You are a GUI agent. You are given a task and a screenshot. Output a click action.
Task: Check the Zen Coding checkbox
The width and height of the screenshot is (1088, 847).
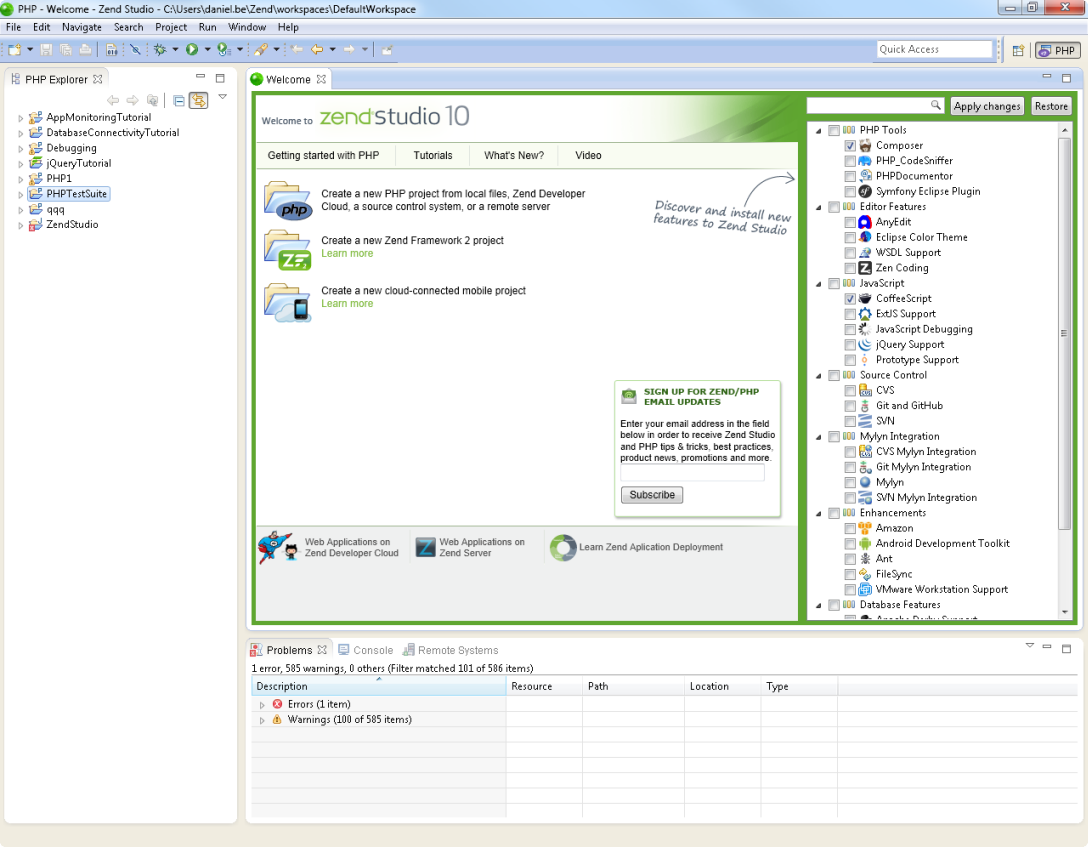(x=850, y=268)
